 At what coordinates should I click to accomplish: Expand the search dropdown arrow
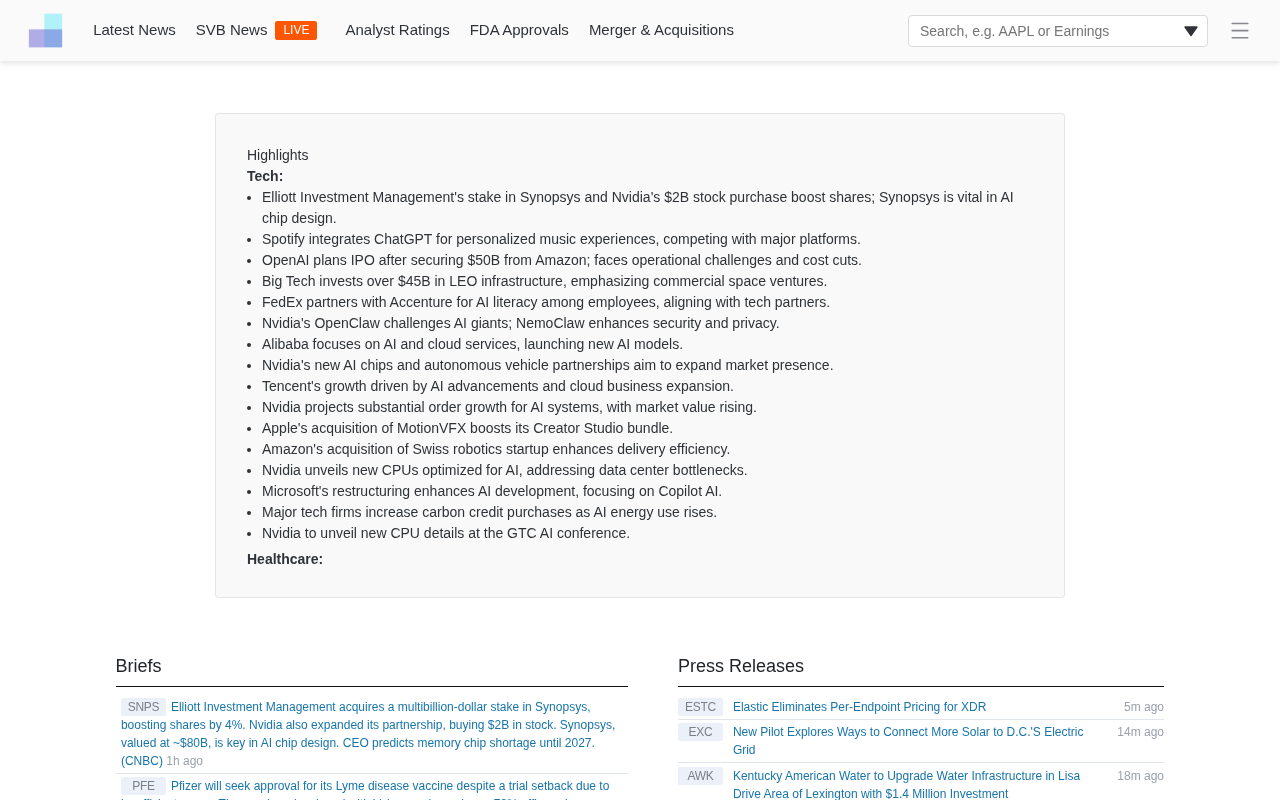click(x=1190, y=31)
